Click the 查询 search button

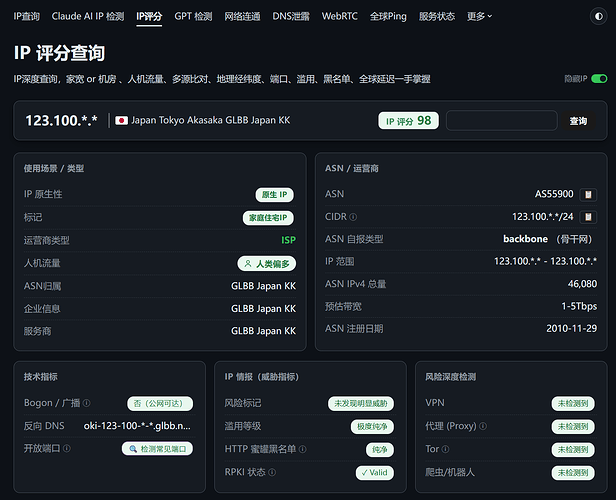point(578,121)
